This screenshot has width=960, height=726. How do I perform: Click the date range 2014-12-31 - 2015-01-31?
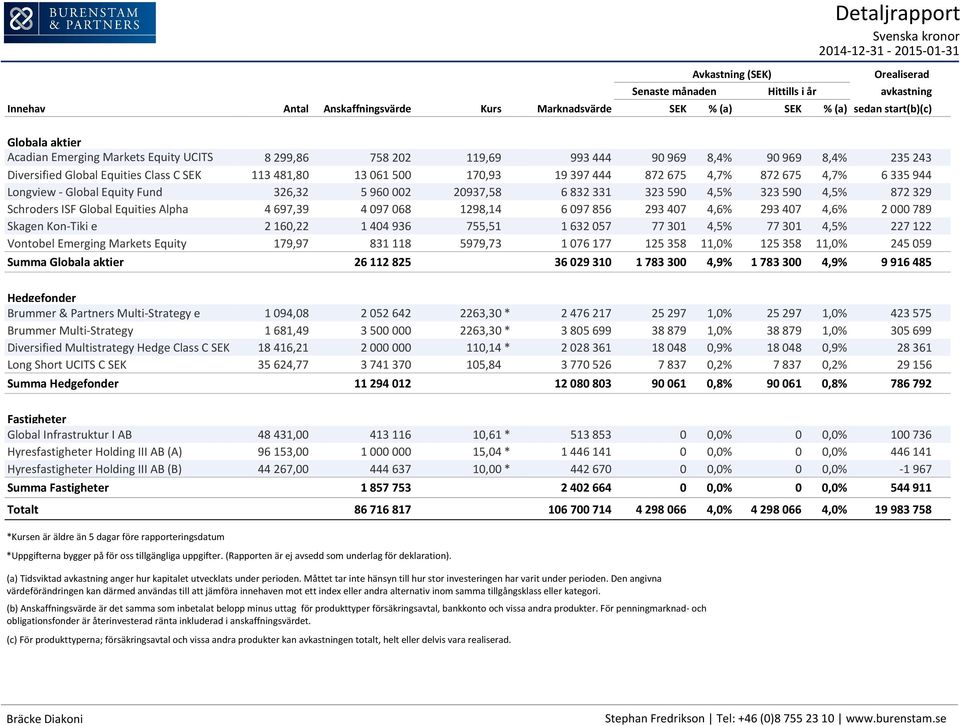[888, 51]
